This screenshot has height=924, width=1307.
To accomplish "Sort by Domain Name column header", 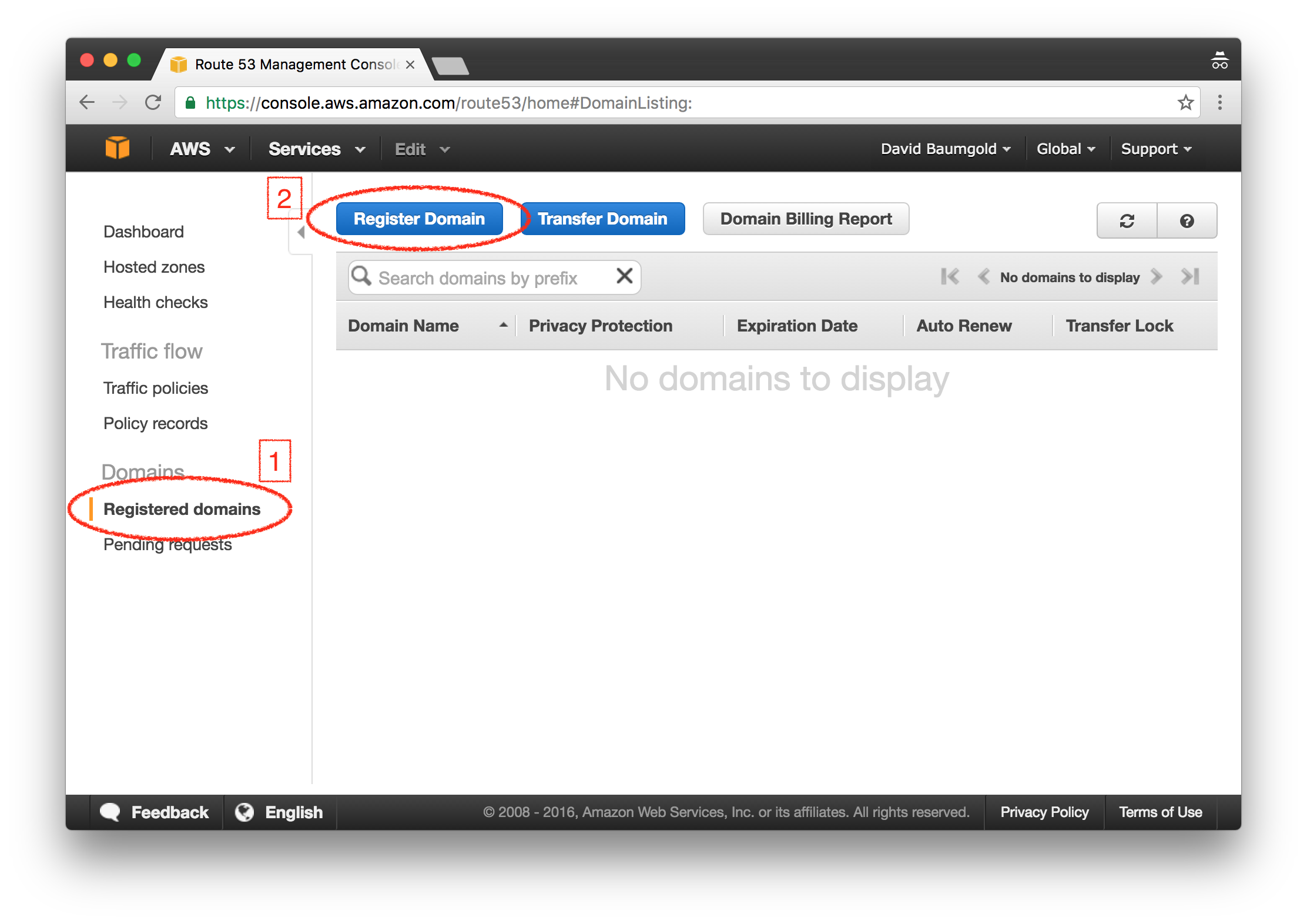I will (x=403, y=326).
